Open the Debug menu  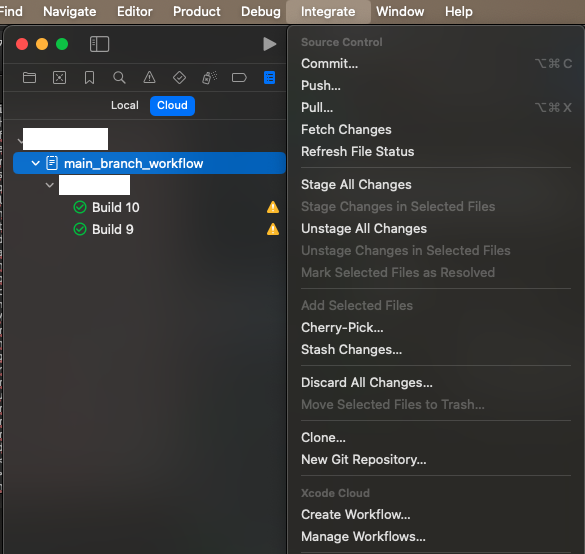[x=261, y=12]
